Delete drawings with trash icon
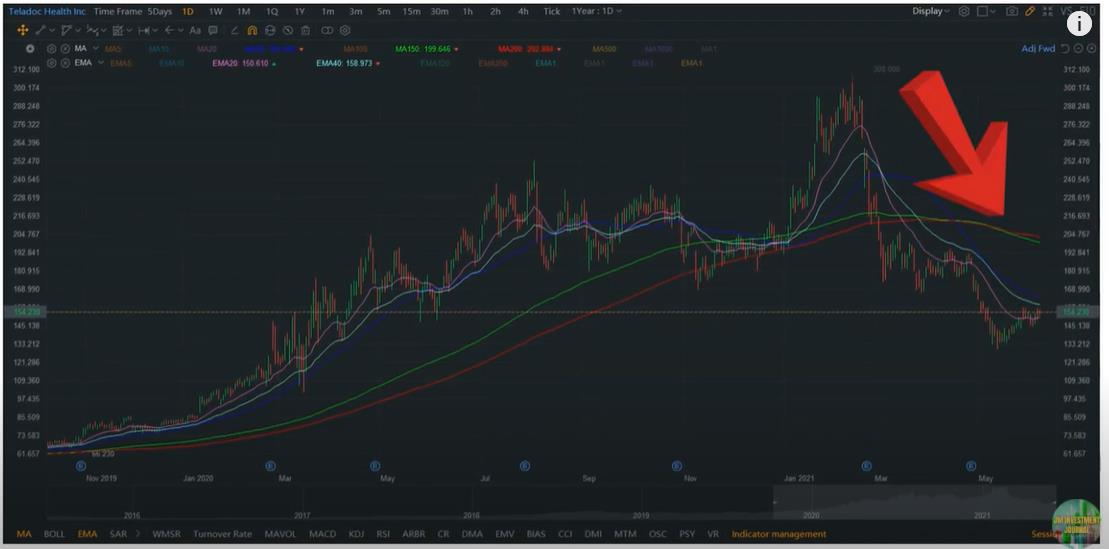1109x549 pixels. (305, 30)
